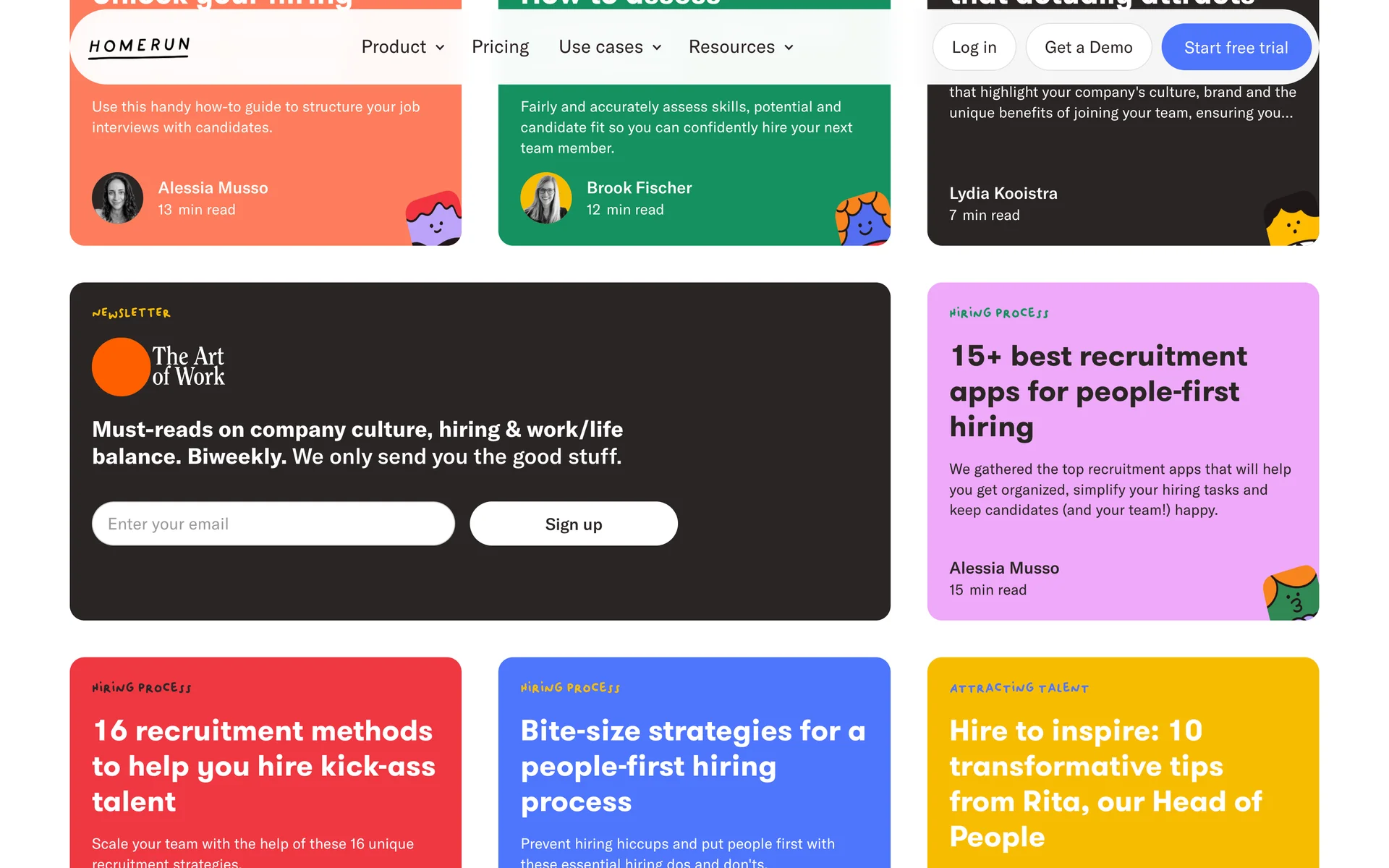
Task: Click Start free trial
Action: click(1236, 47)
